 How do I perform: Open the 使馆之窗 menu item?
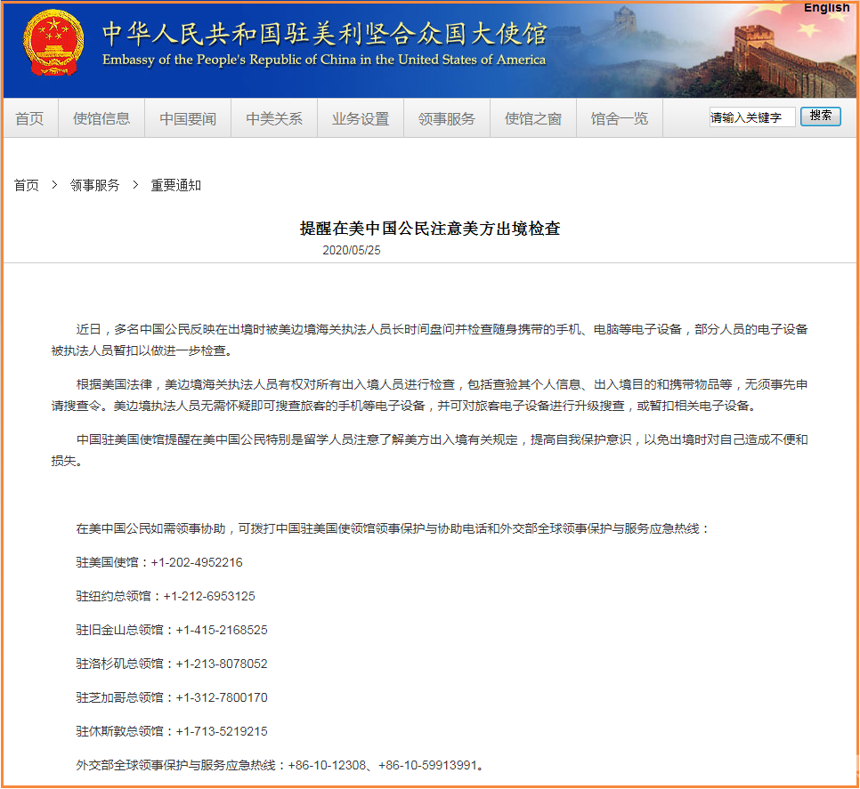click(x=533, y=118)
